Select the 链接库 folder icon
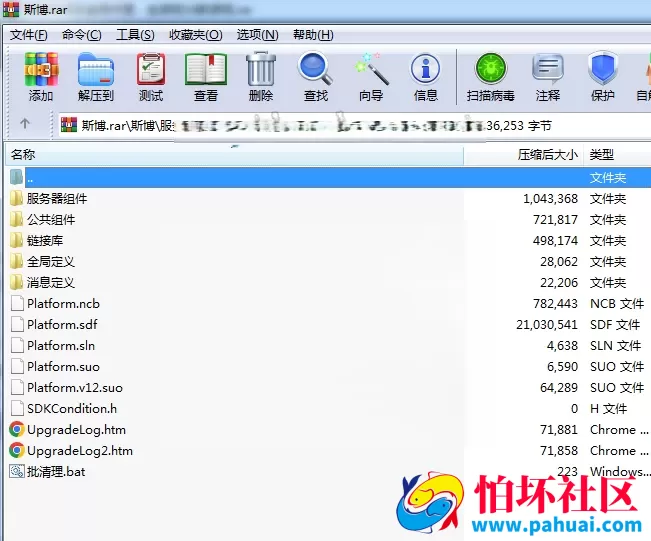Viewport: 651px width, 541px height. pos(16,240)
